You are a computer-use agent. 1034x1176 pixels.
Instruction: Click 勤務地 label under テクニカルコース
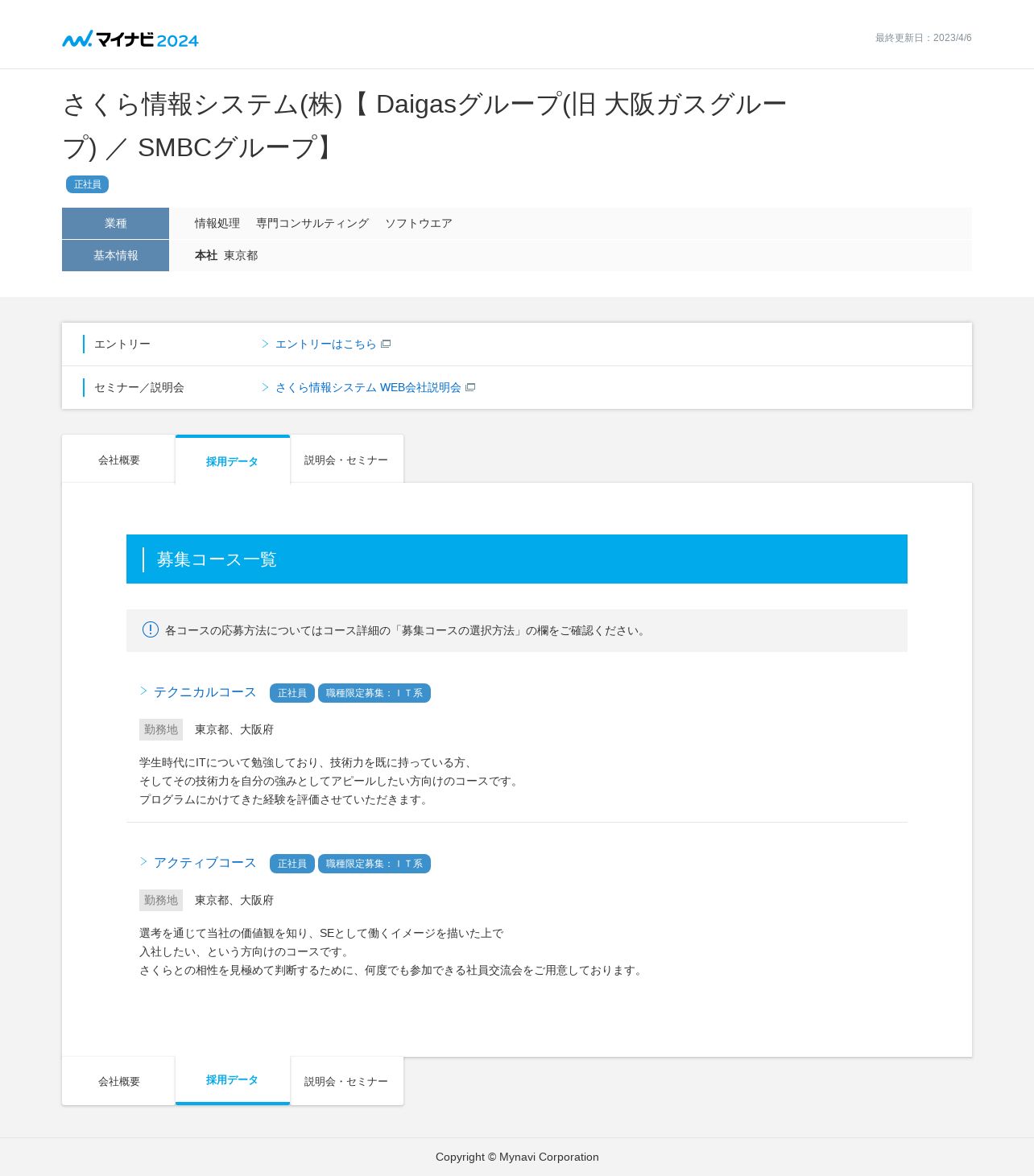click(161, 729)
